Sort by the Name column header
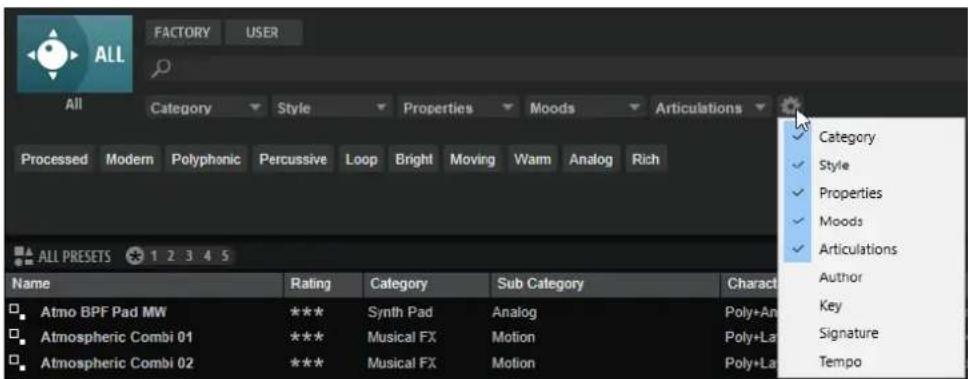Screen dimensions: 968x379 coord(144,285)
